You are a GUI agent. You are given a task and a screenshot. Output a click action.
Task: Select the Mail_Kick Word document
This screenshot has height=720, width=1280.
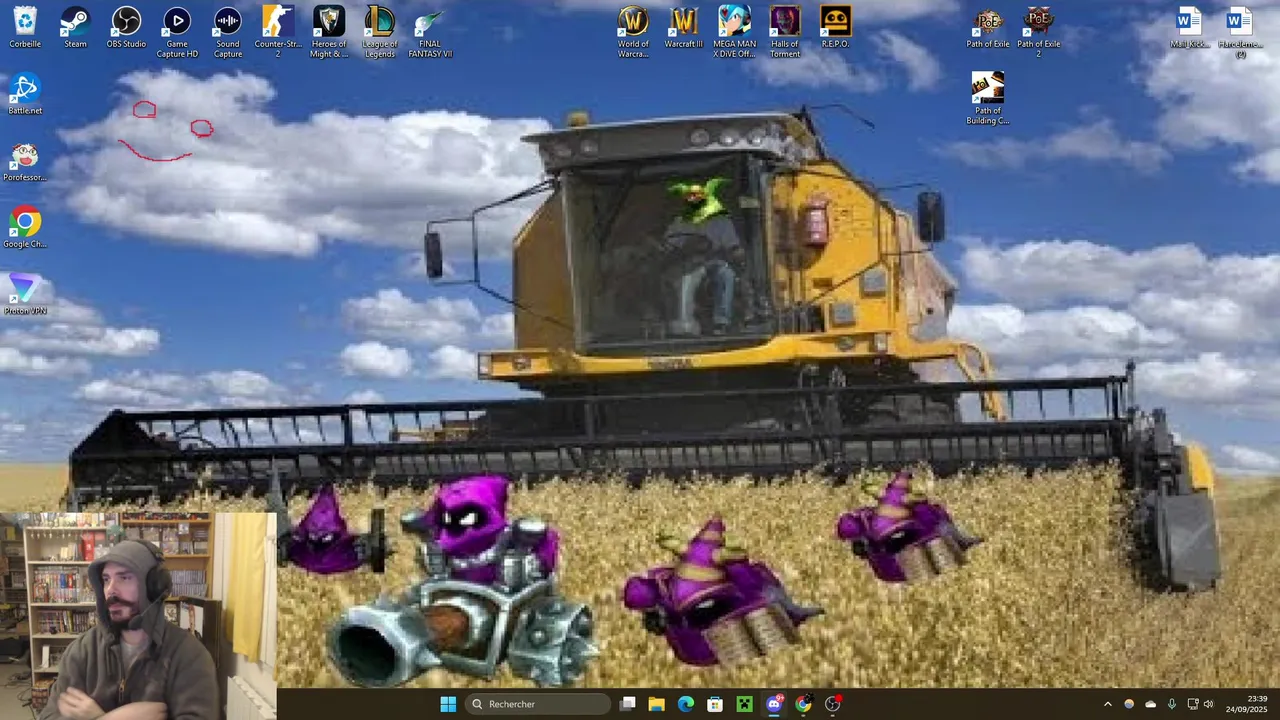point(1189,27)
